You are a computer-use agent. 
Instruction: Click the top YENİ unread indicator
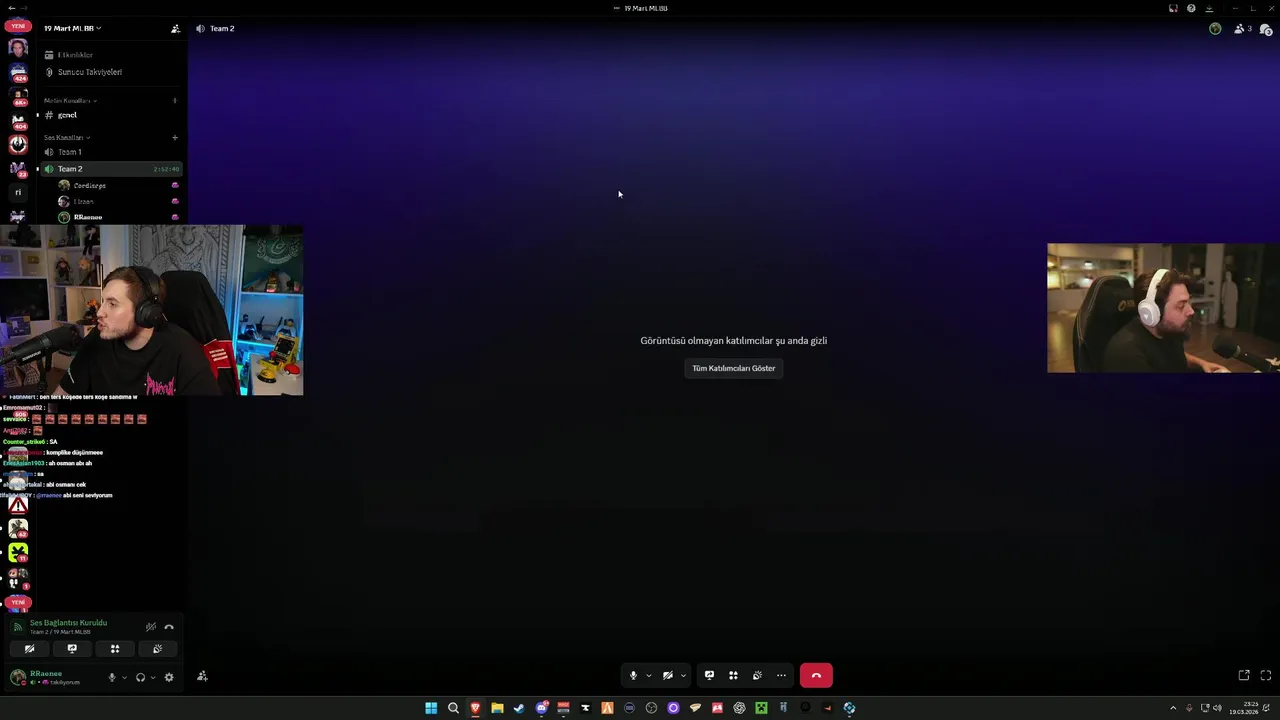(18, 26)
